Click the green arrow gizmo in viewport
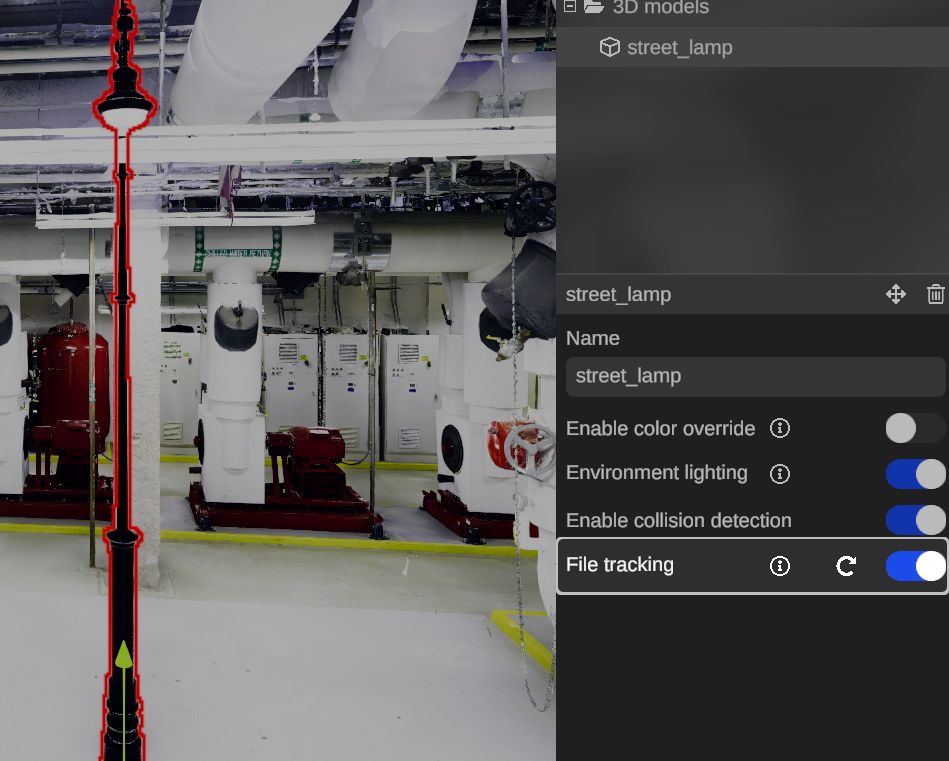The height and width of the screenshot is (761, 949). point(123,656)
